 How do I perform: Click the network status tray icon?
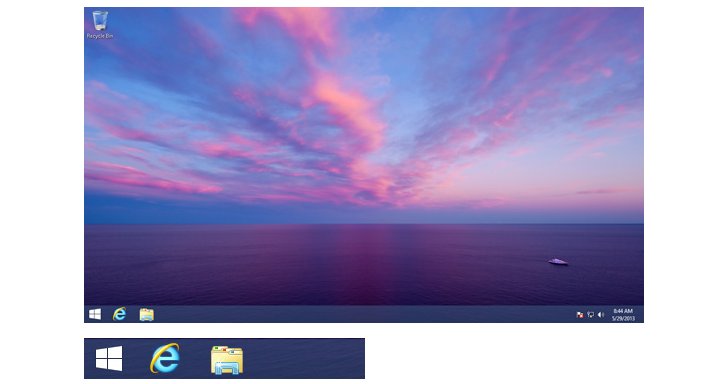tap(590, 315)
